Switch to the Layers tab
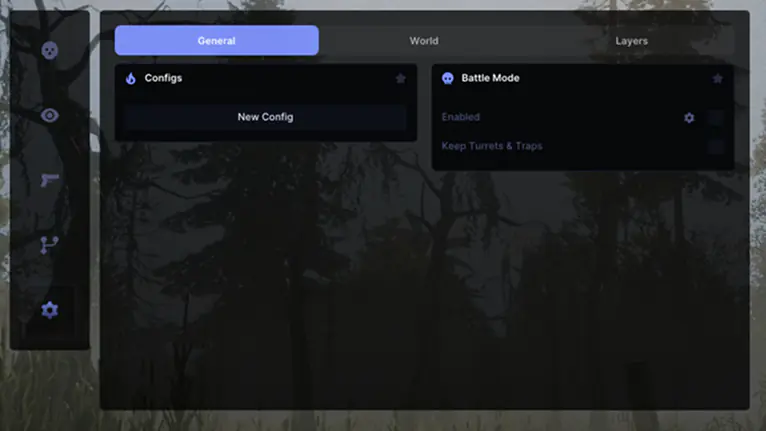 point(632,41)
